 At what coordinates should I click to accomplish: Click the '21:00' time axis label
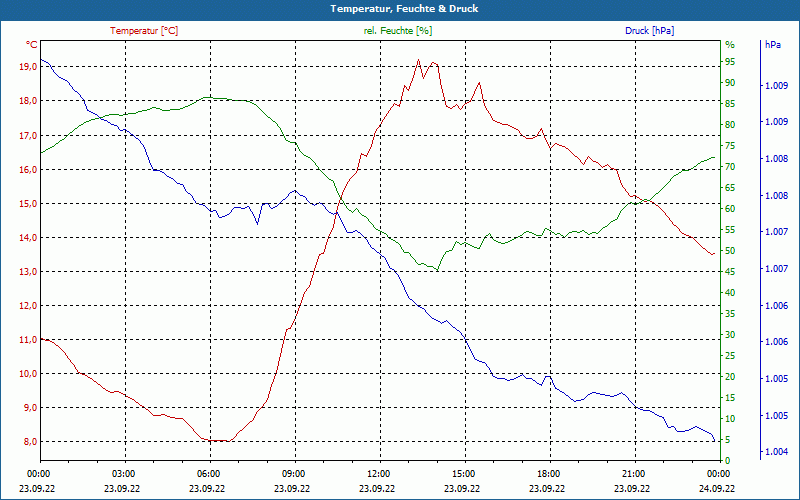tap(632, 474)
